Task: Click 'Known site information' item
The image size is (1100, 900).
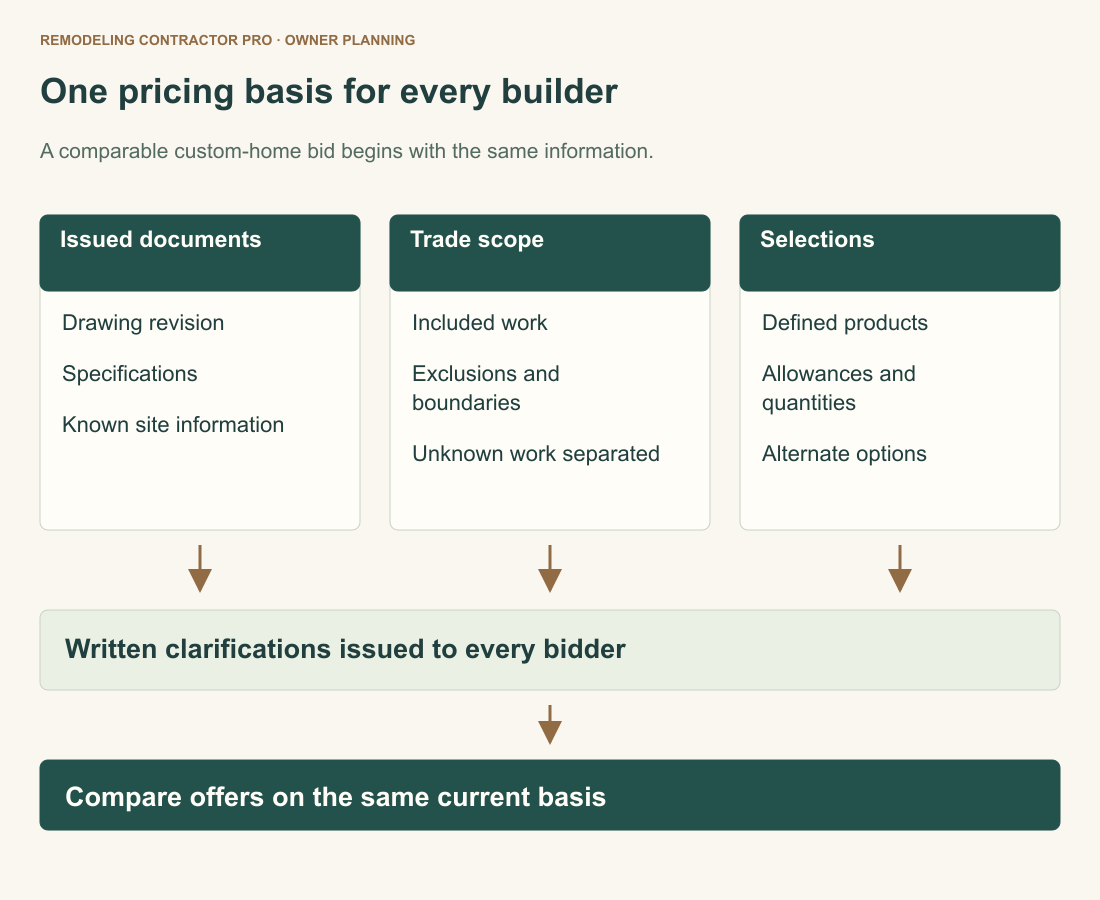Action: (173, 424)
